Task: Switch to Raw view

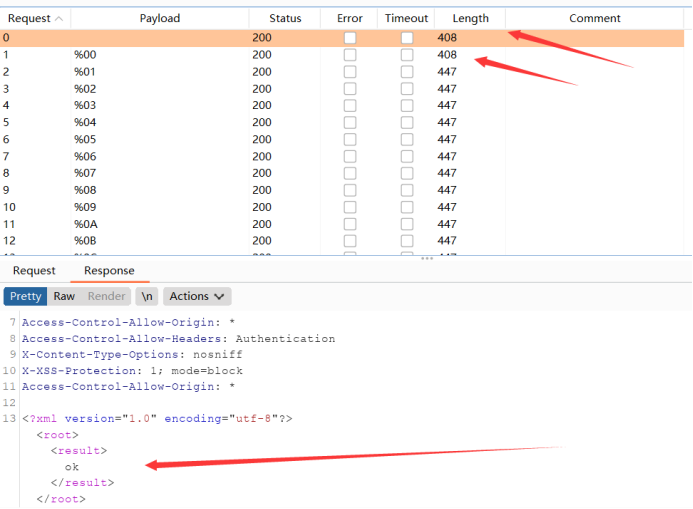Action: coord(64,296)
